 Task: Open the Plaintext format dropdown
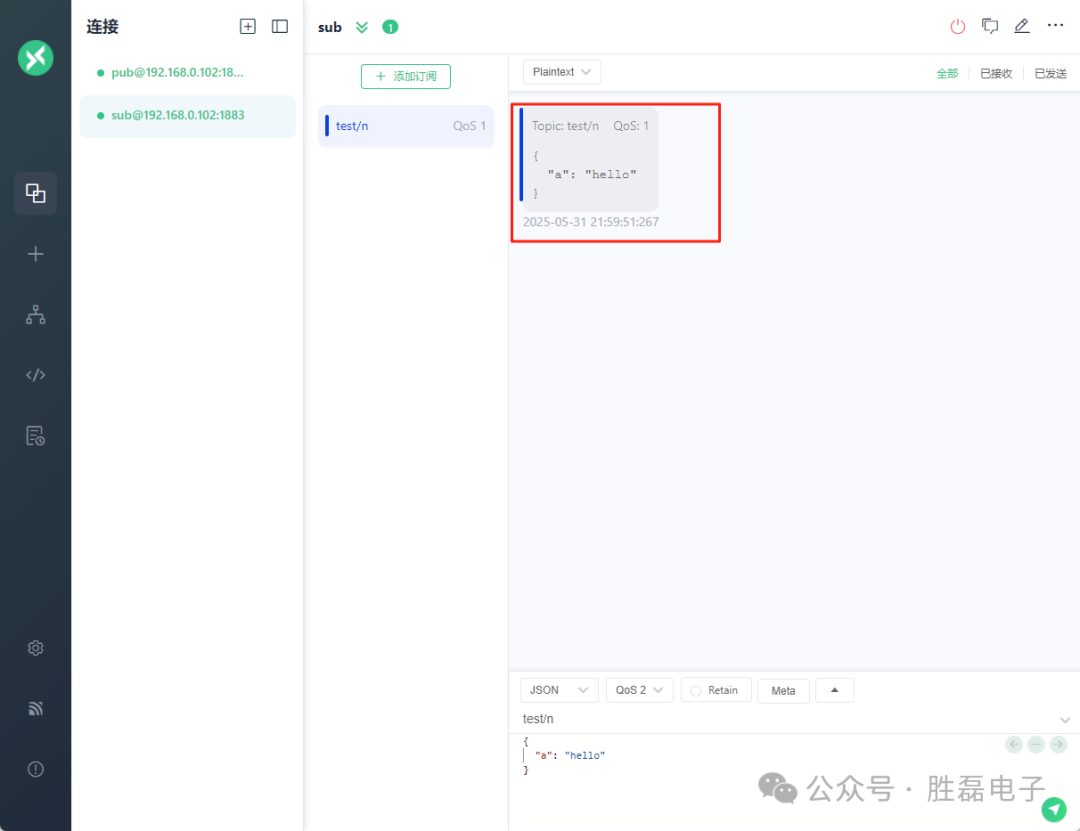click(x=561, y=72)
